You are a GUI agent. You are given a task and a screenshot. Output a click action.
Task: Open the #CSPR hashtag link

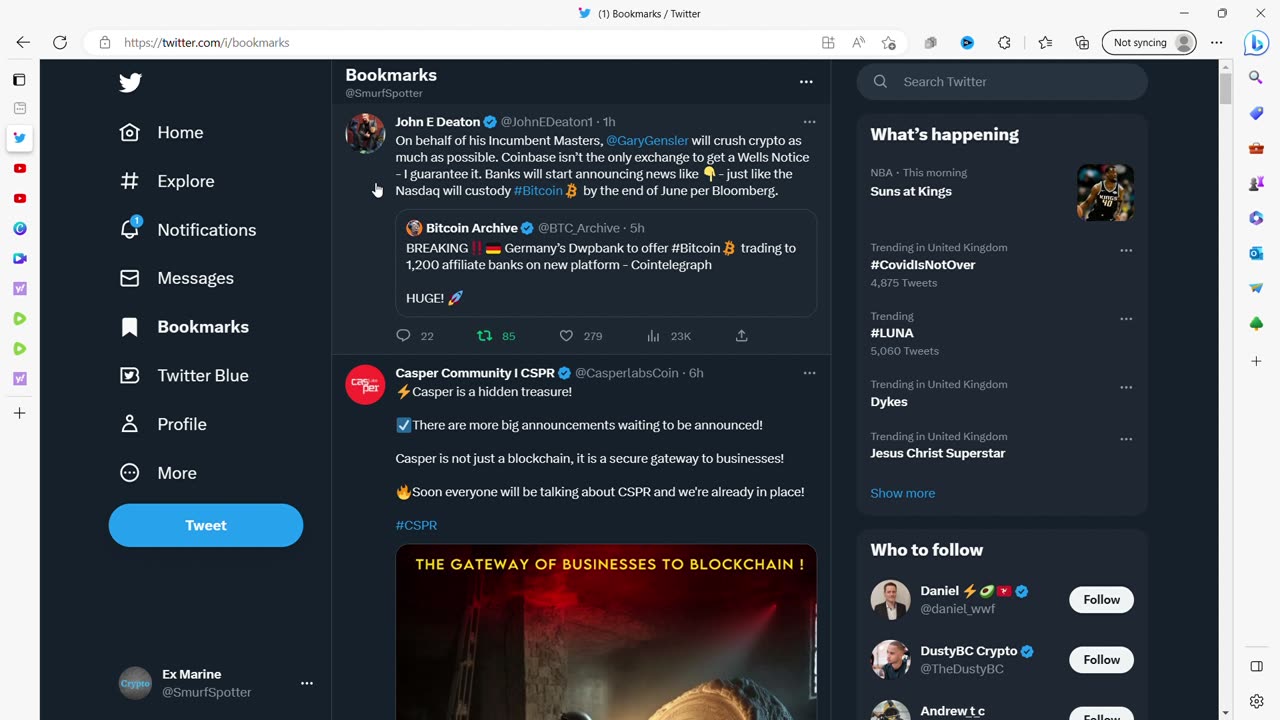(416, 525)
